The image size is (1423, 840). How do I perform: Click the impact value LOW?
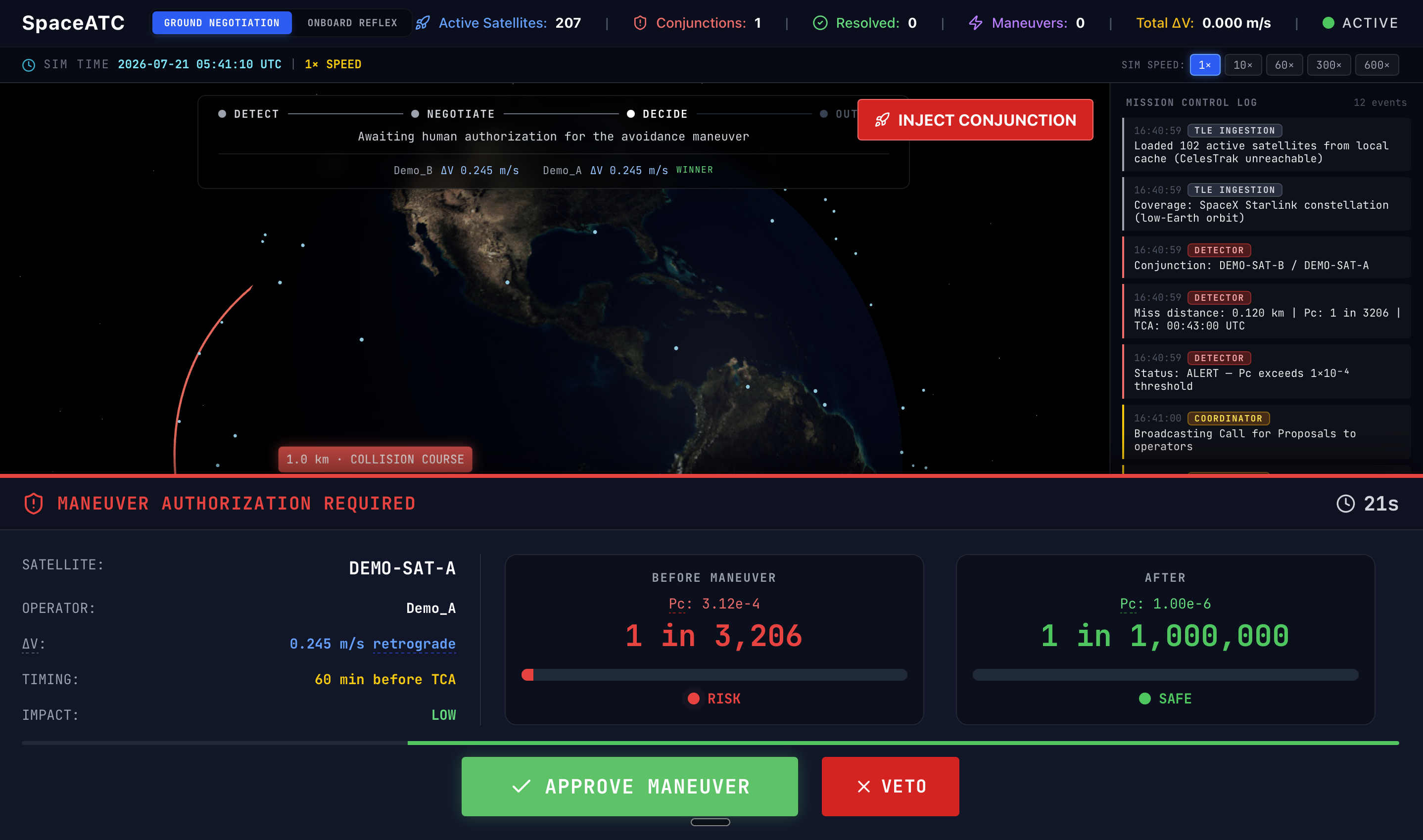click(x=443, y=715)
